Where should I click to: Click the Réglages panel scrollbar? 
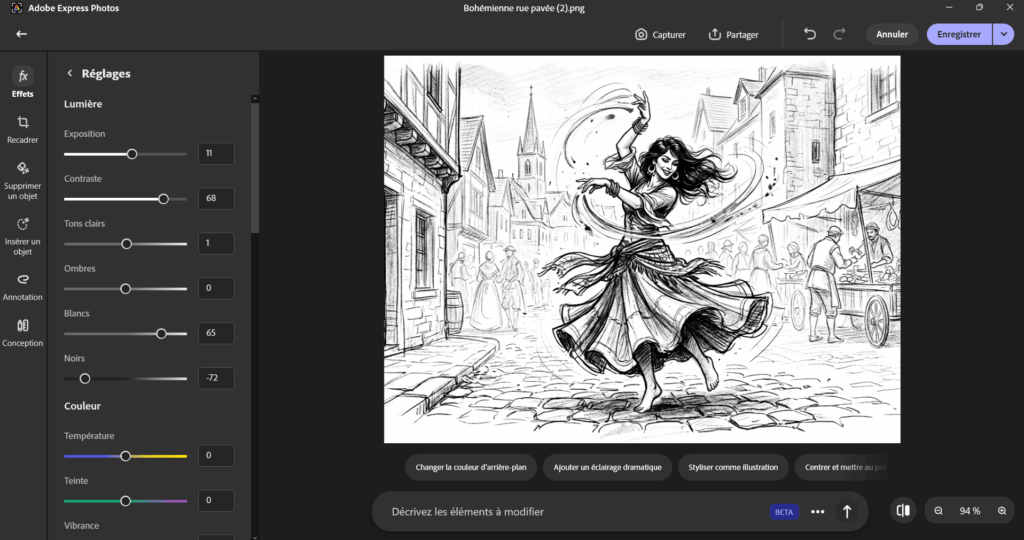[x=255, y=168]
